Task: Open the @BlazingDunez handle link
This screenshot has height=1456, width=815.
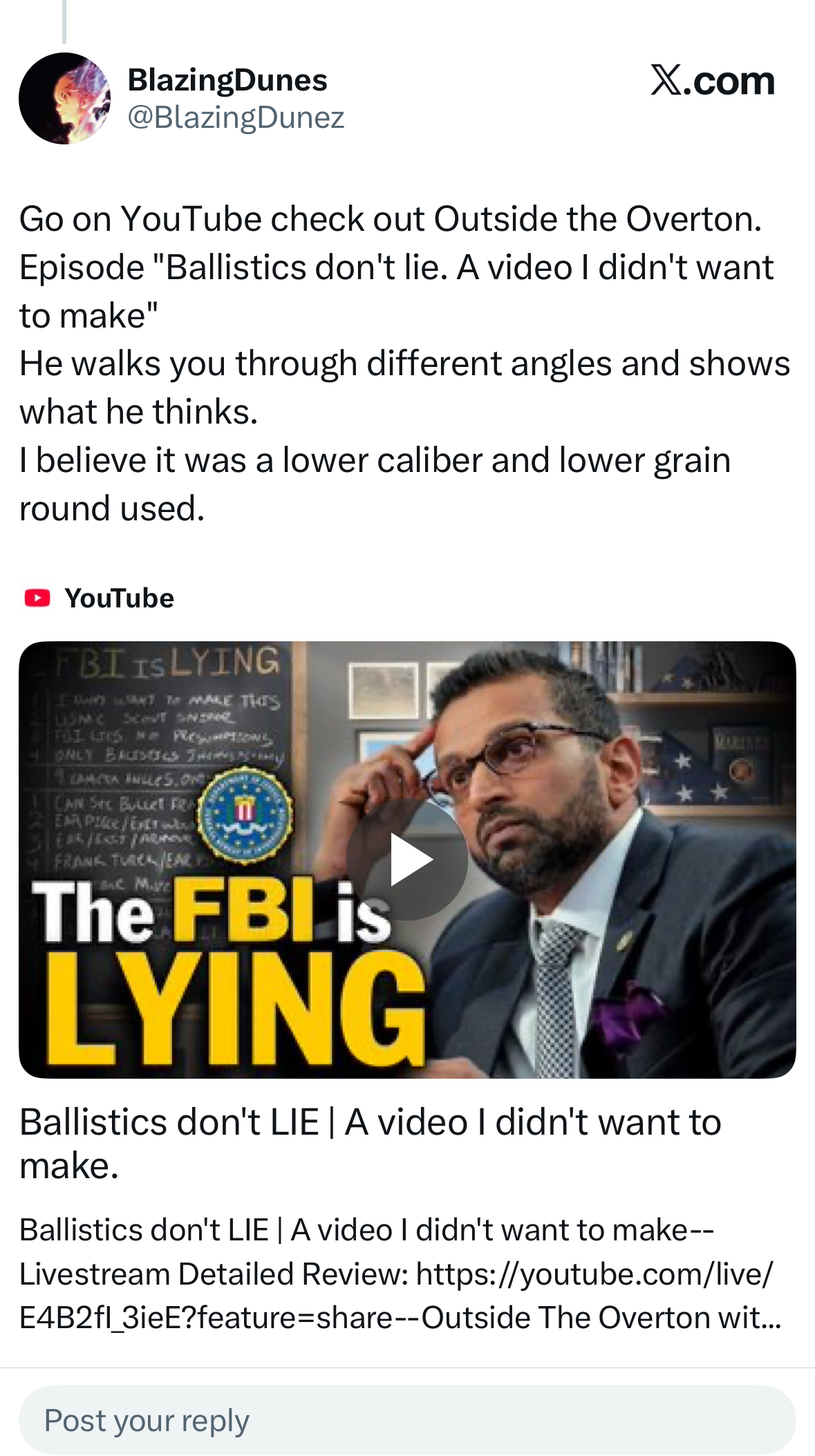Action: [x=236, y=117]
